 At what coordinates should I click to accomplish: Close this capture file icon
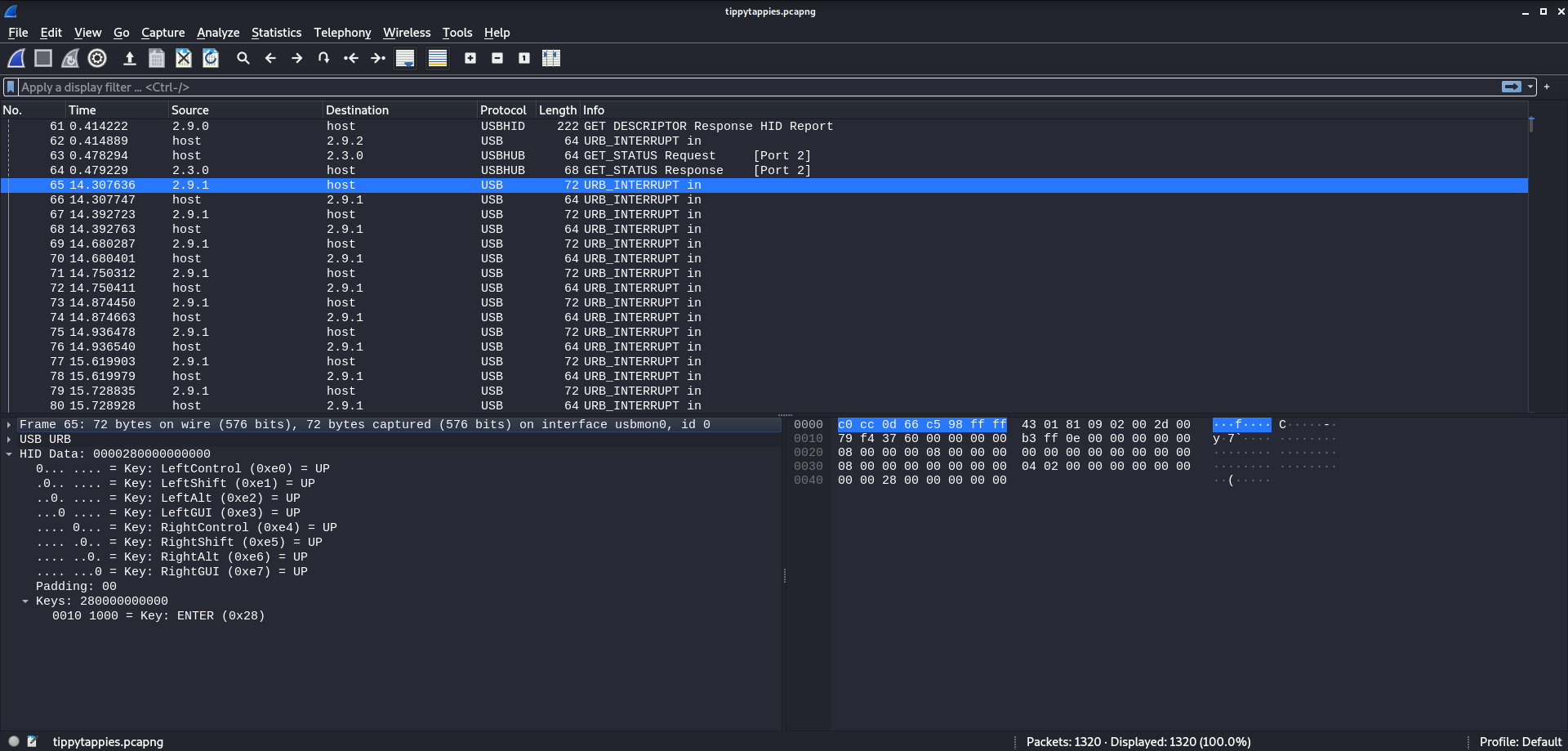[184, 58]
